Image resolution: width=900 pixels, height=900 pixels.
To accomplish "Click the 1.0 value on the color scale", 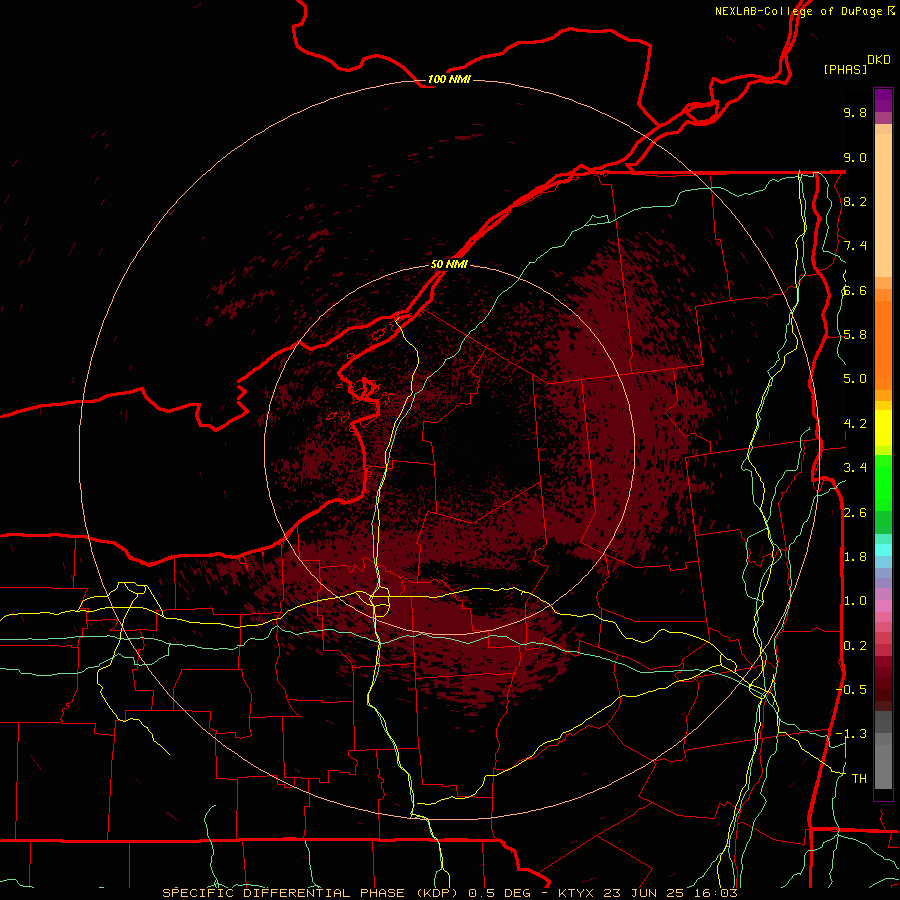I will coord(855,601).
